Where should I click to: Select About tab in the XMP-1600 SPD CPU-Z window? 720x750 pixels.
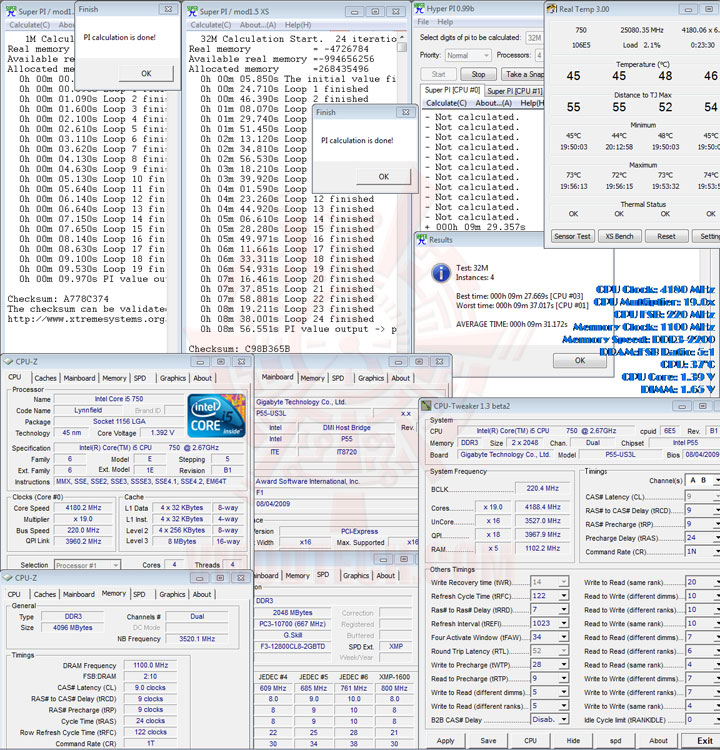point(386,575)
